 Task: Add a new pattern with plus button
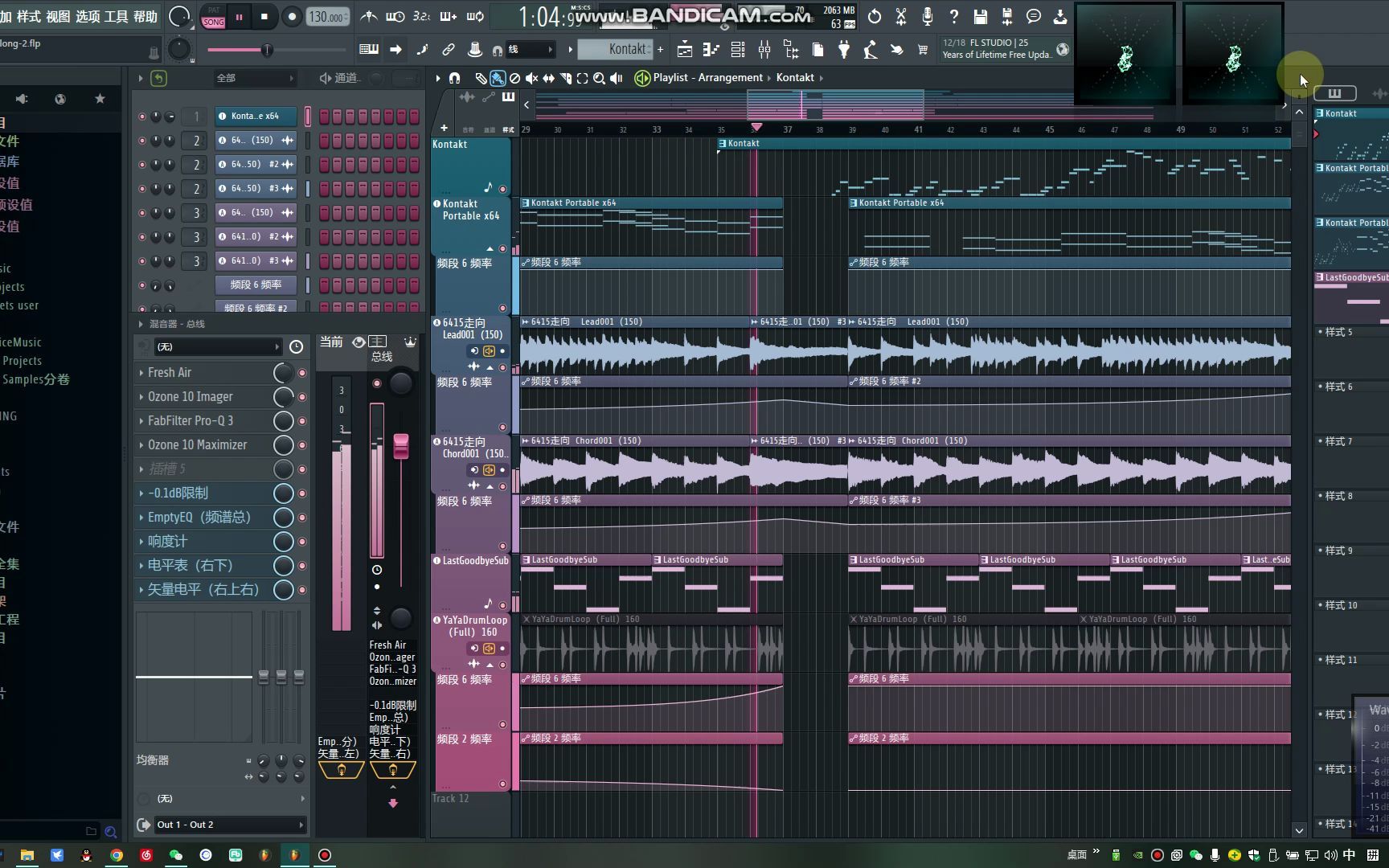click(661, 50)
